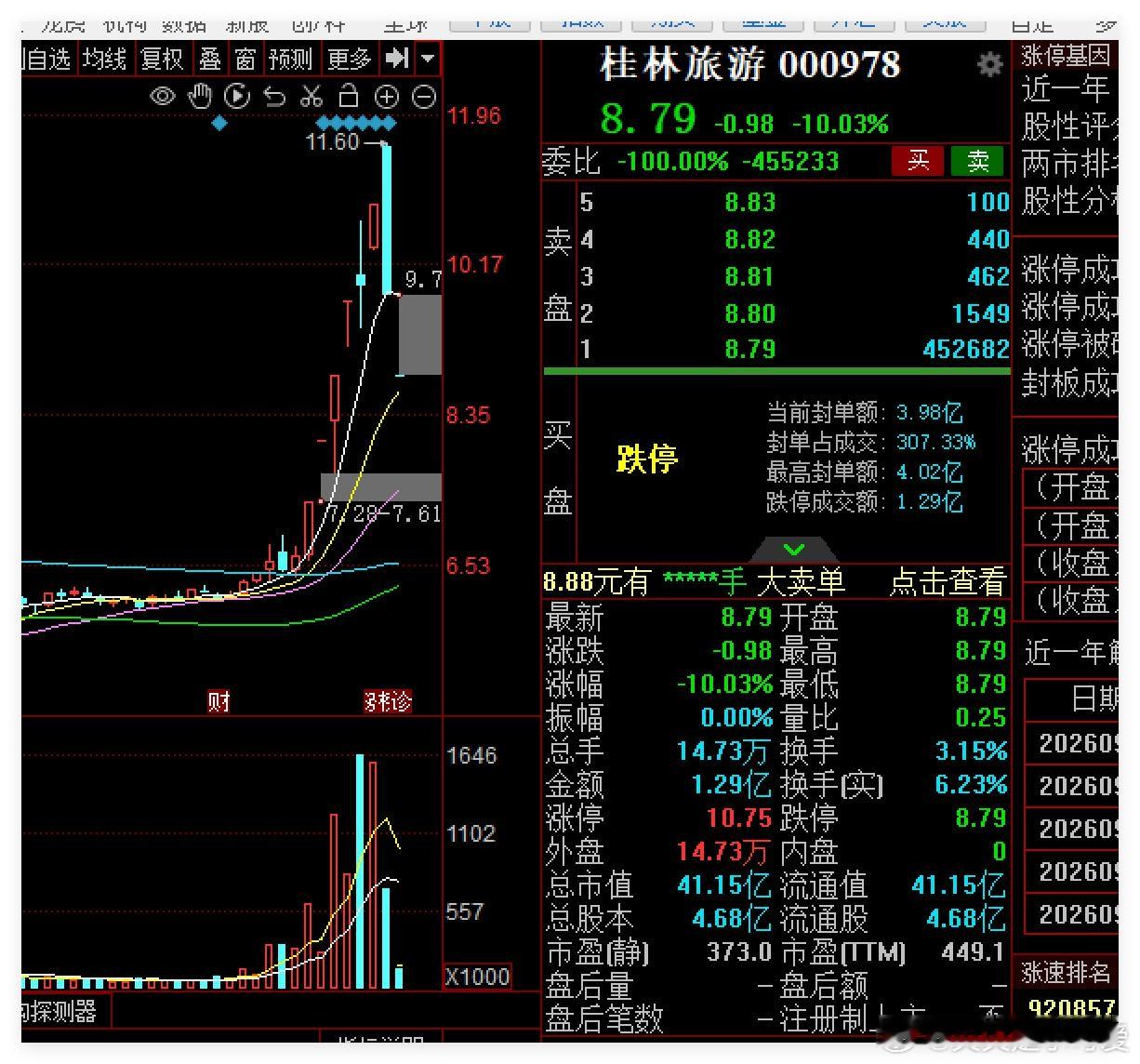This screenshot has width=1140, height=1064.
Task: Start chart replay with the play icon
Action: click(238, 96)
